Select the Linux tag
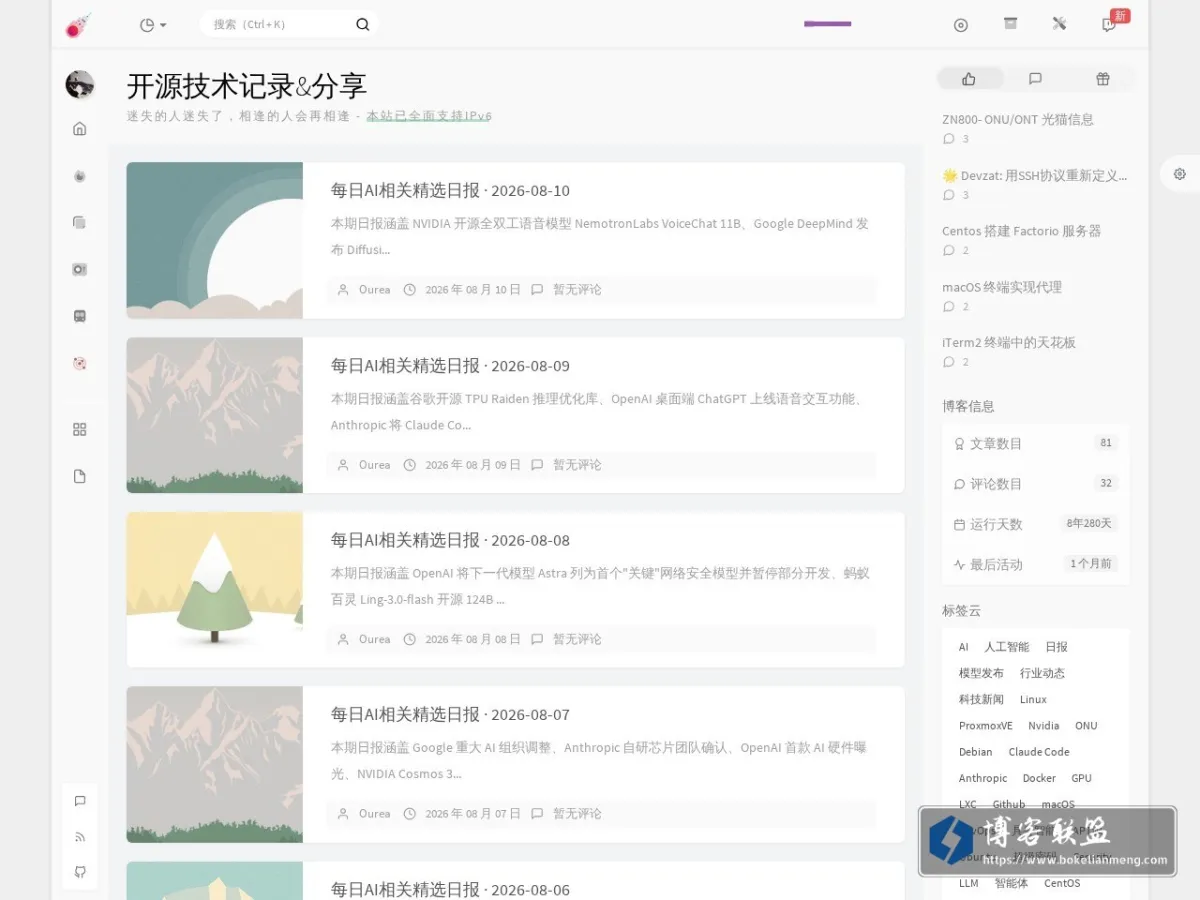The width and height of the screenshot is (1200, 900). (1033, 699)
